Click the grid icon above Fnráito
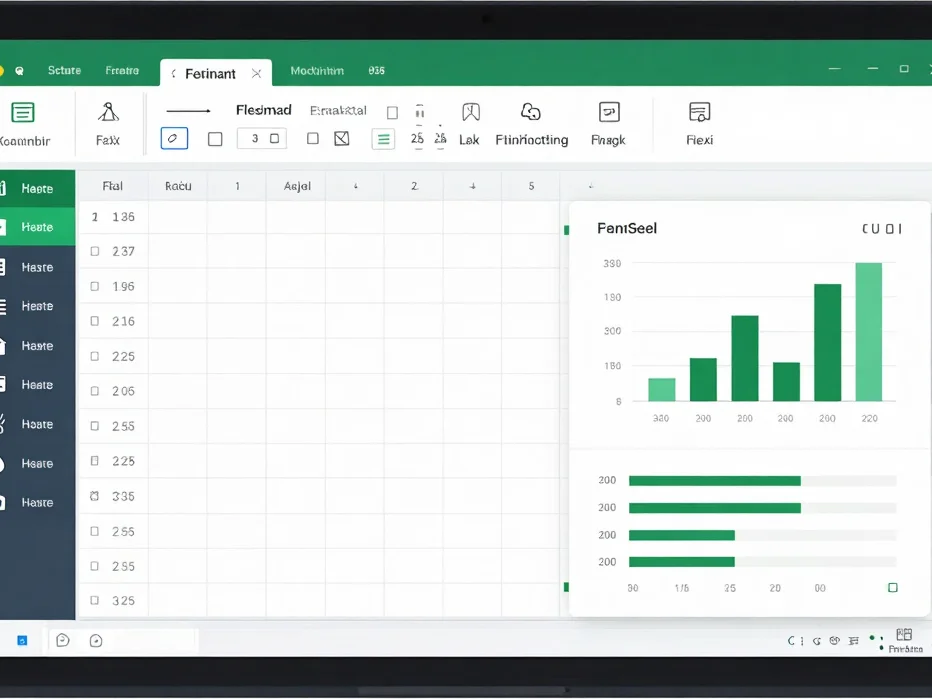The height and width of the screenshot is (699, 932). pyautogui.click(x=904, y=634)
